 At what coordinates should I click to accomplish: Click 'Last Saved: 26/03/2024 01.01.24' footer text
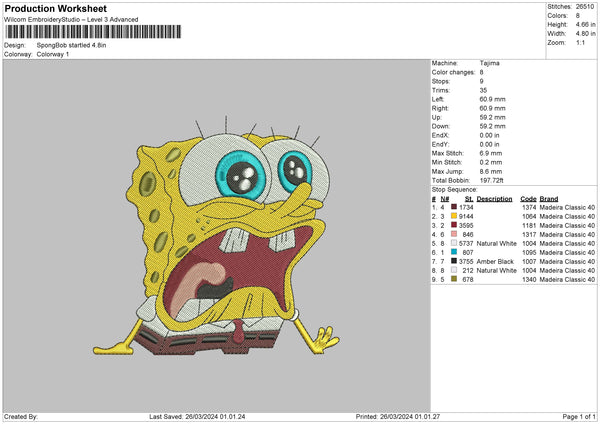coord(197,416)
